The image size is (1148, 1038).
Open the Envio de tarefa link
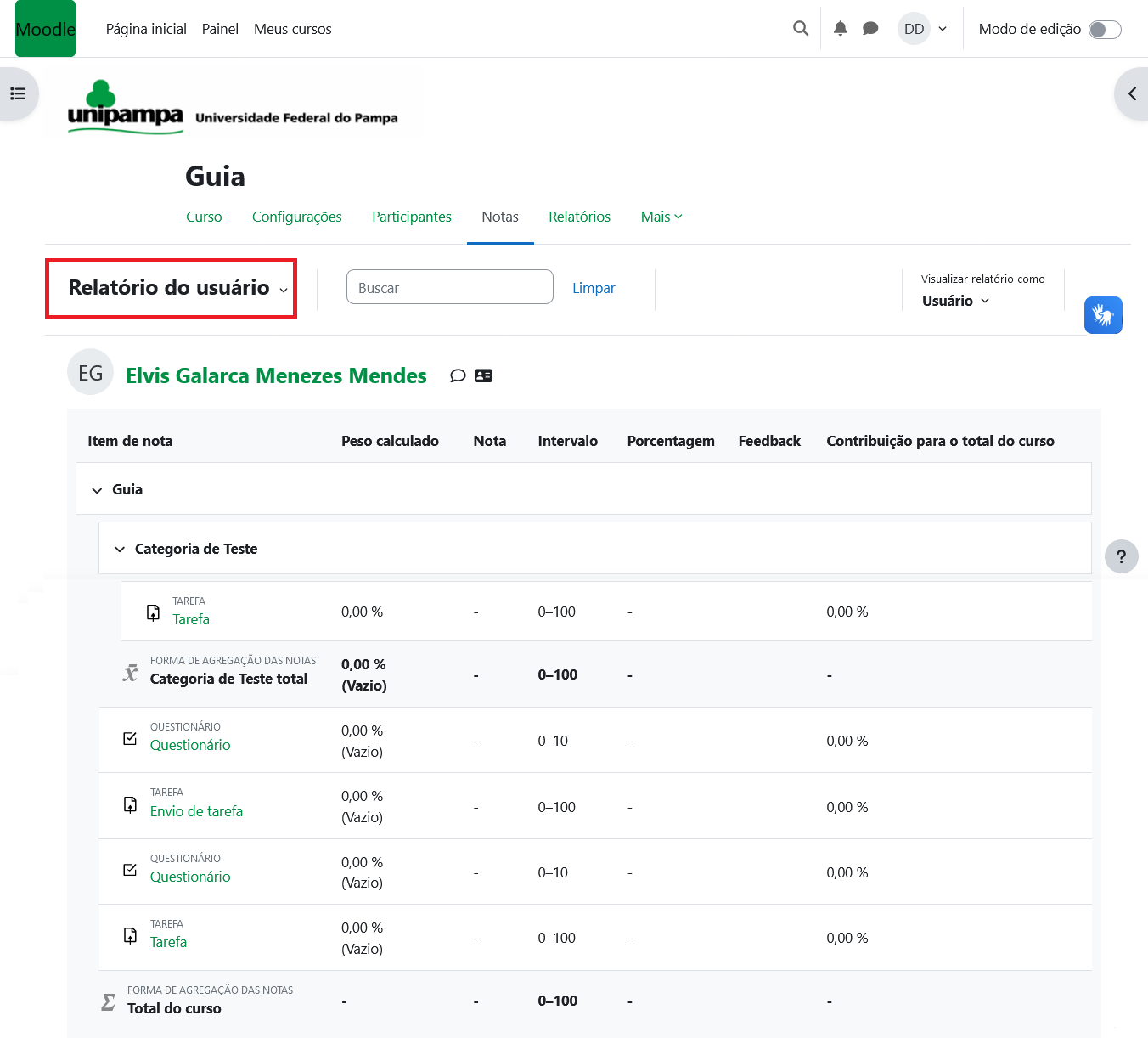click(x=196, y=811)
